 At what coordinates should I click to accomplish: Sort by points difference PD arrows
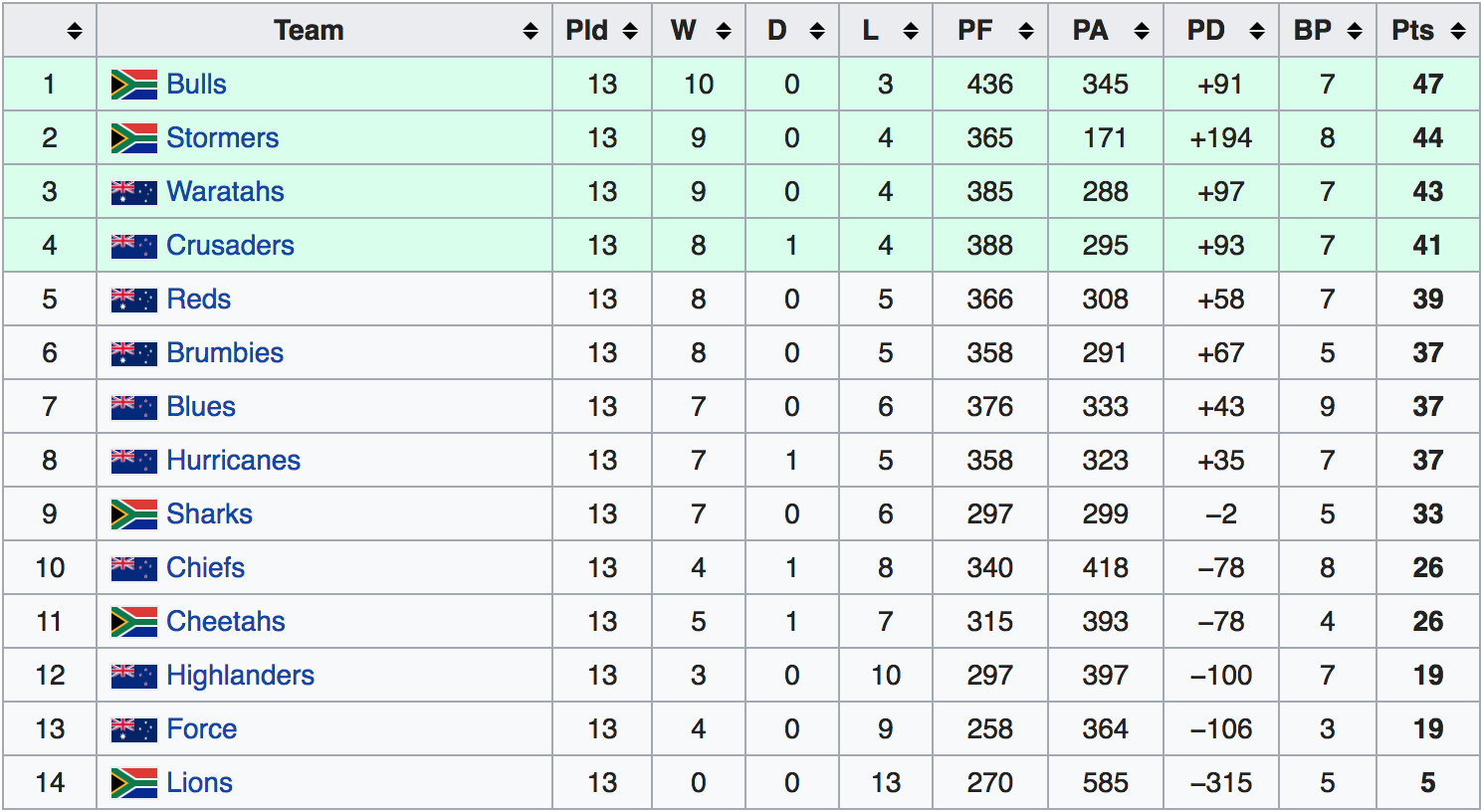click(x=1257, y=31)
